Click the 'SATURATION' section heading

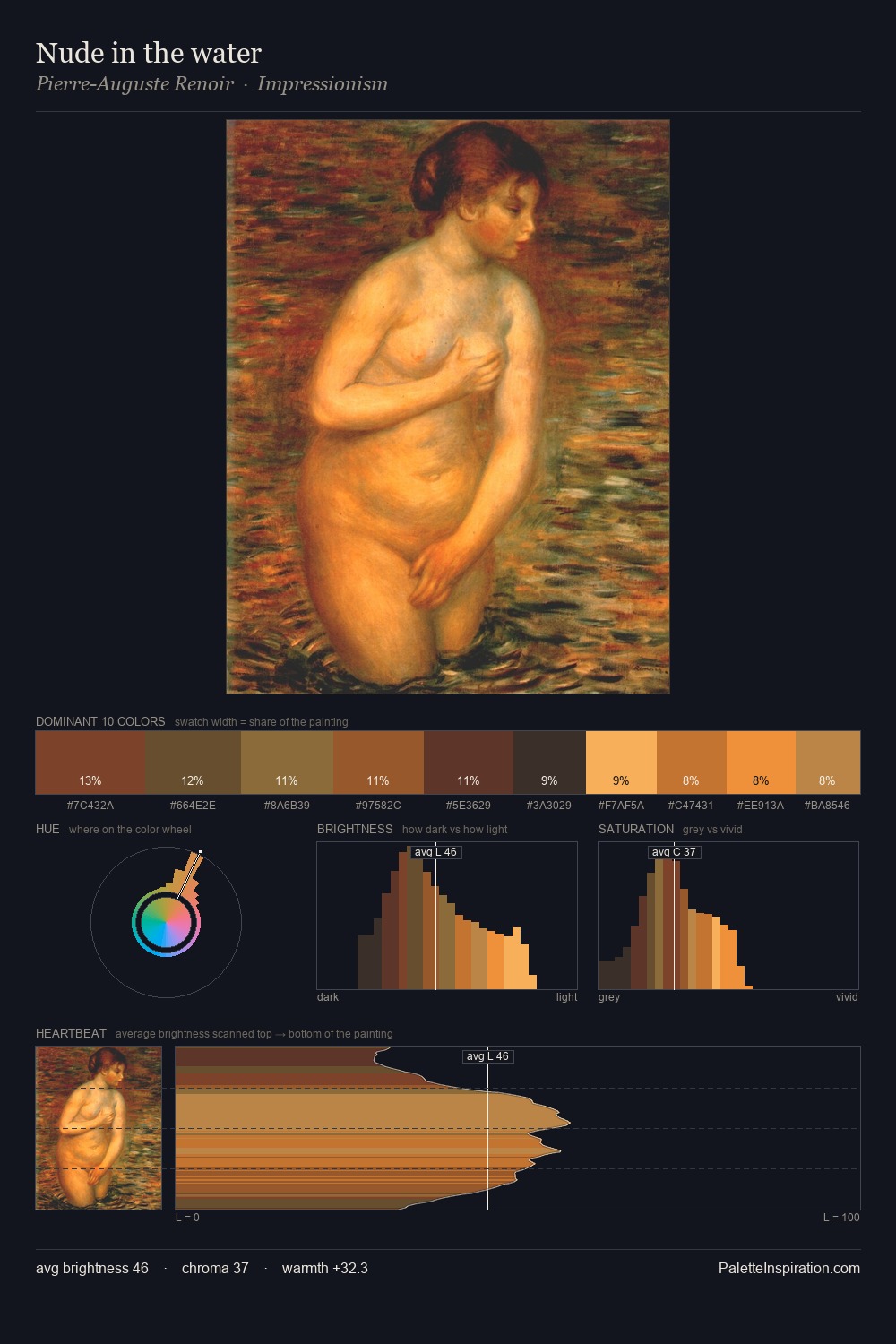point(636,829)
